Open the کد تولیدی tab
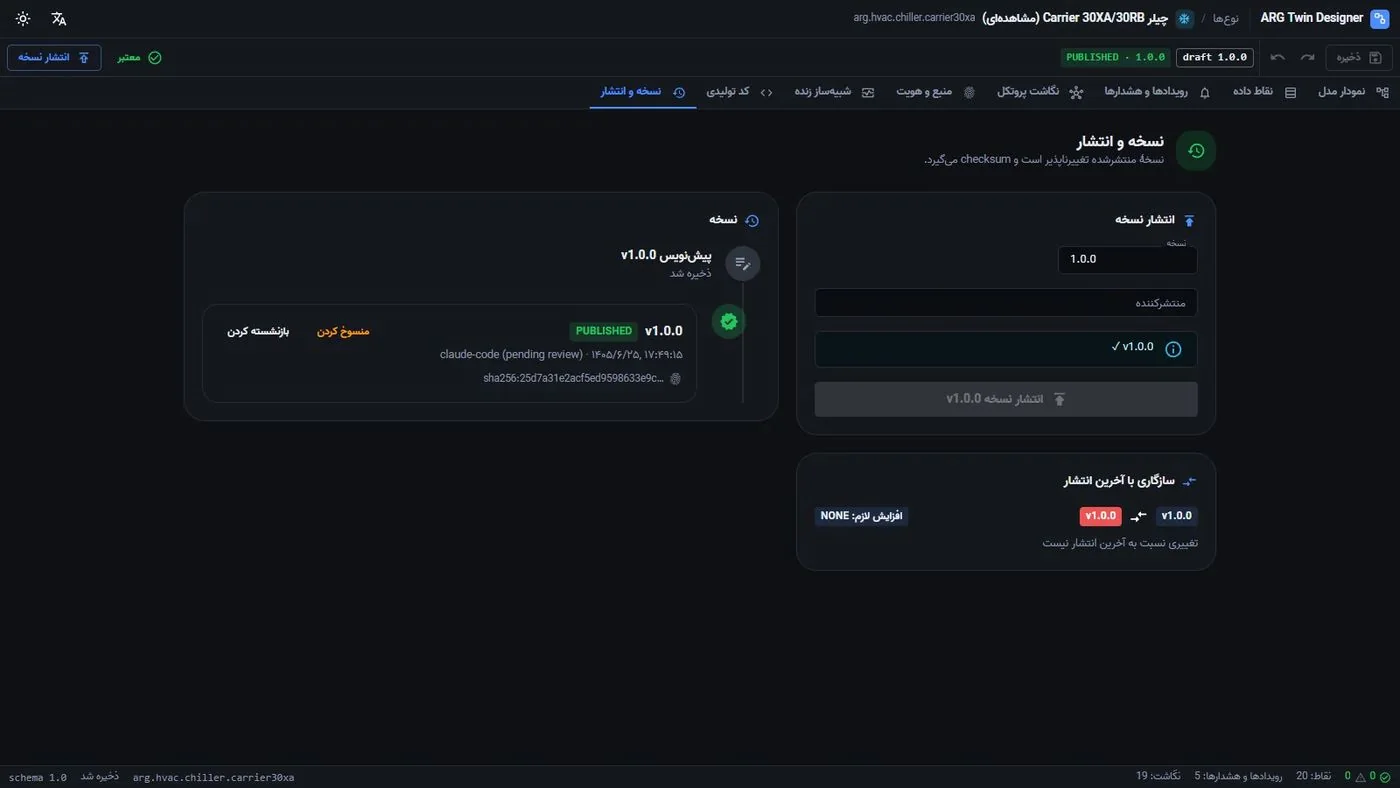The width and height of the screenshot is (1400, 788). (740, 92)
